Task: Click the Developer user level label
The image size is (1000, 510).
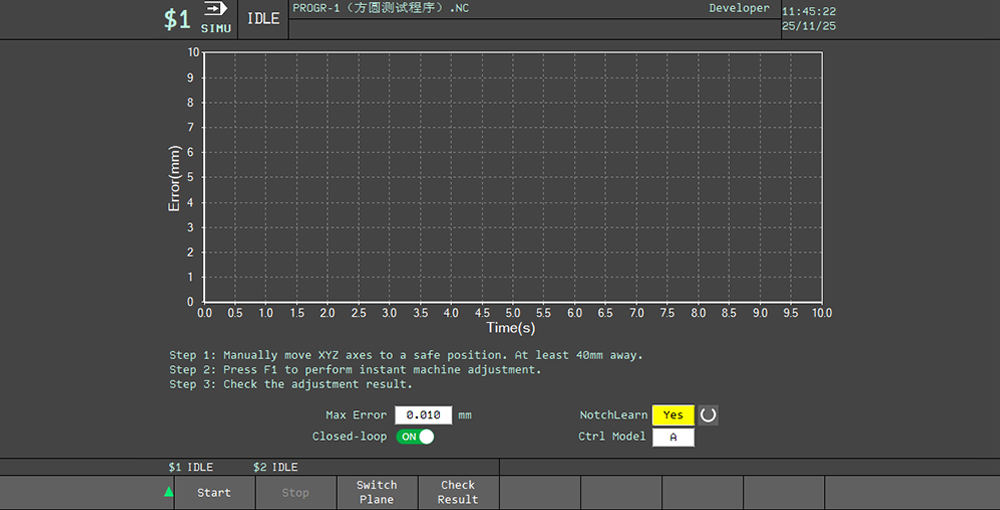Action: [739, 8]
